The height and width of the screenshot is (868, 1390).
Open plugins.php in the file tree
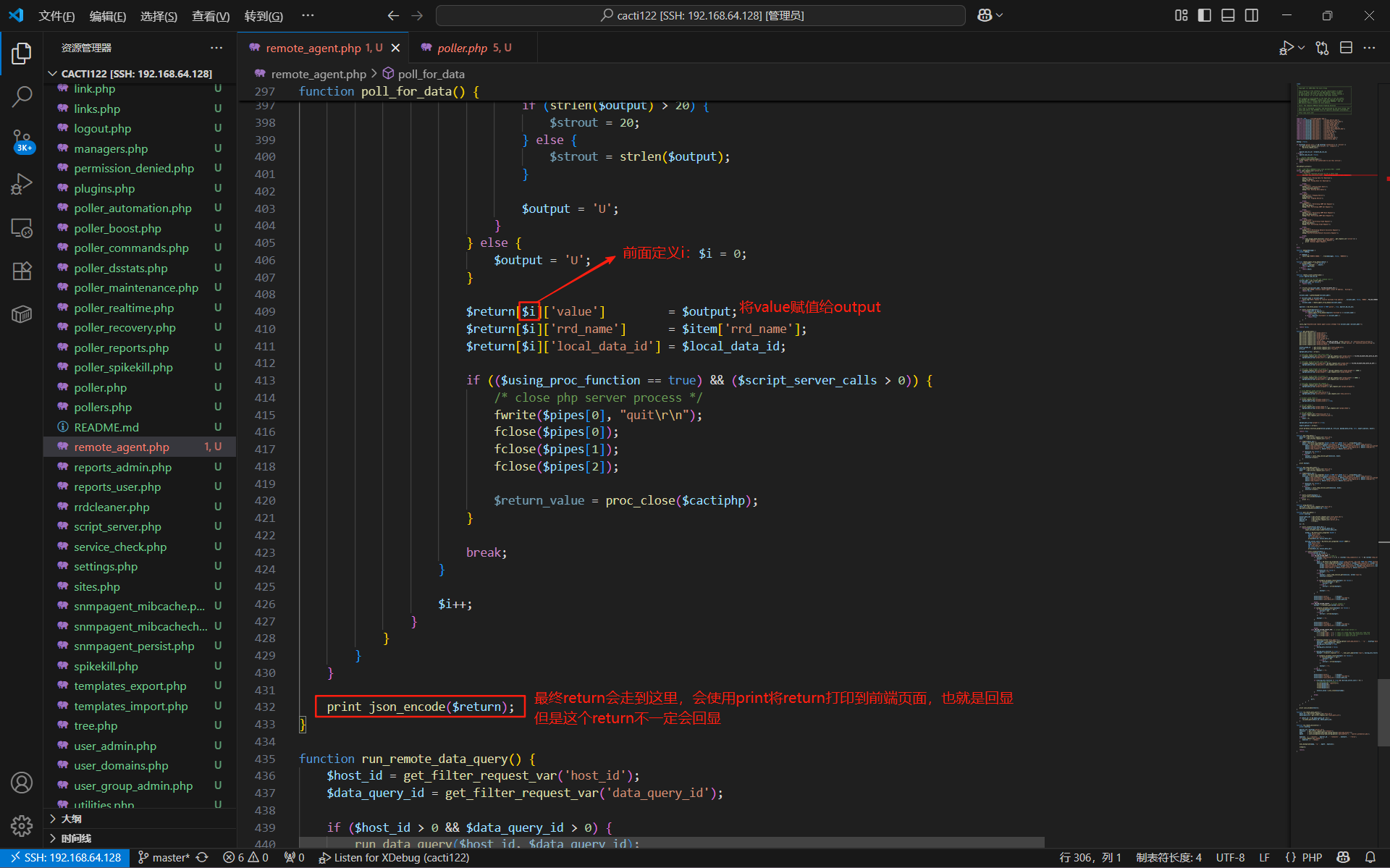(140, 188)
